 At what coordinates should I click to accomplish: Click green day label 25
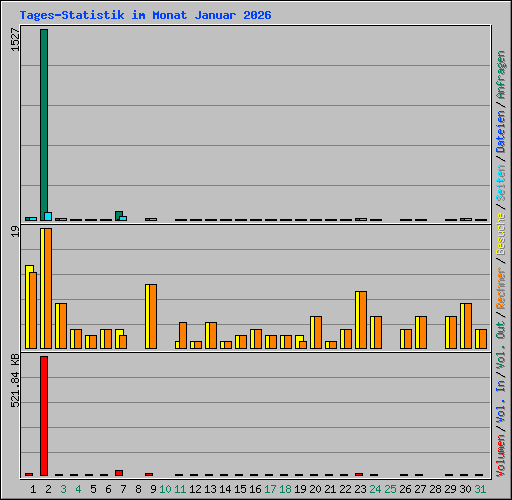[390, 489]
